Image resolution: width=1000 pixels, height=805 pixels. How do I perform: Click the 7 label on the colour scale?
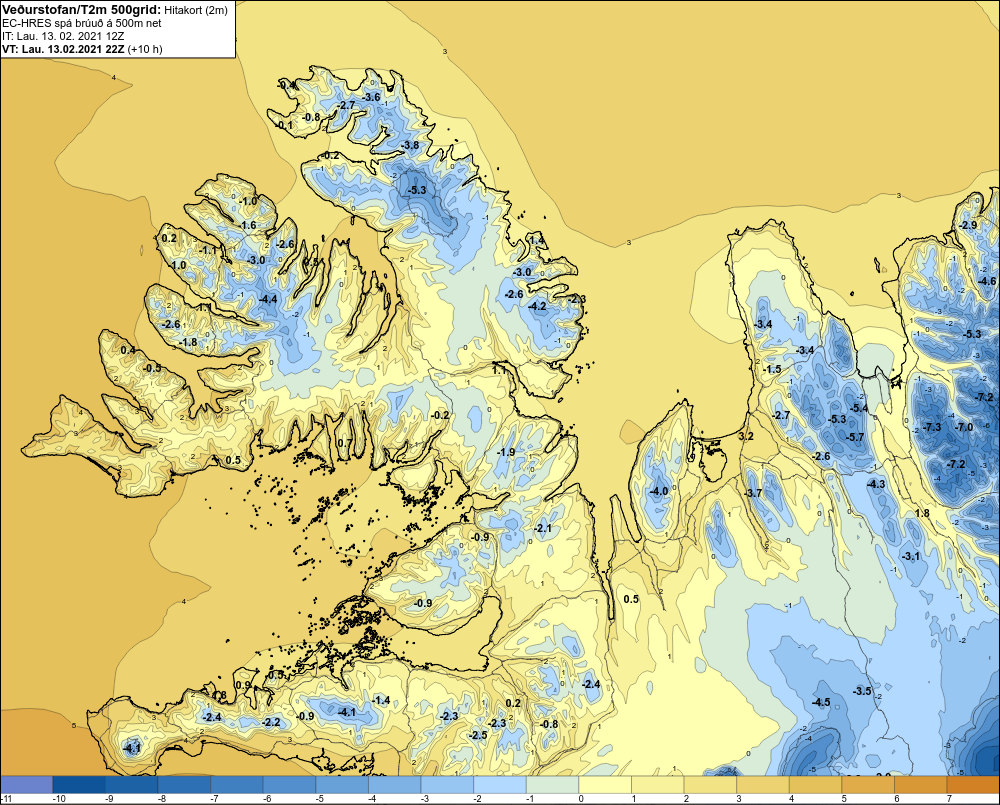pos(949,799)
